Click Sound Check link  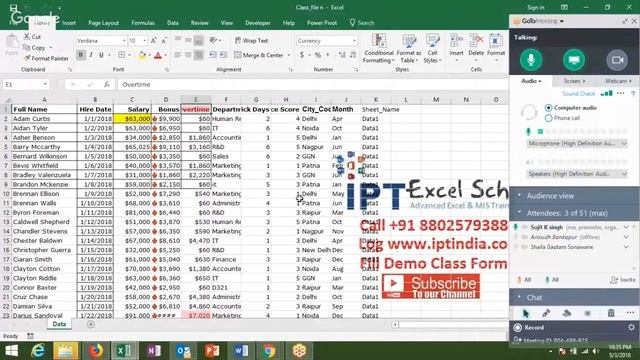click(578, 94)
